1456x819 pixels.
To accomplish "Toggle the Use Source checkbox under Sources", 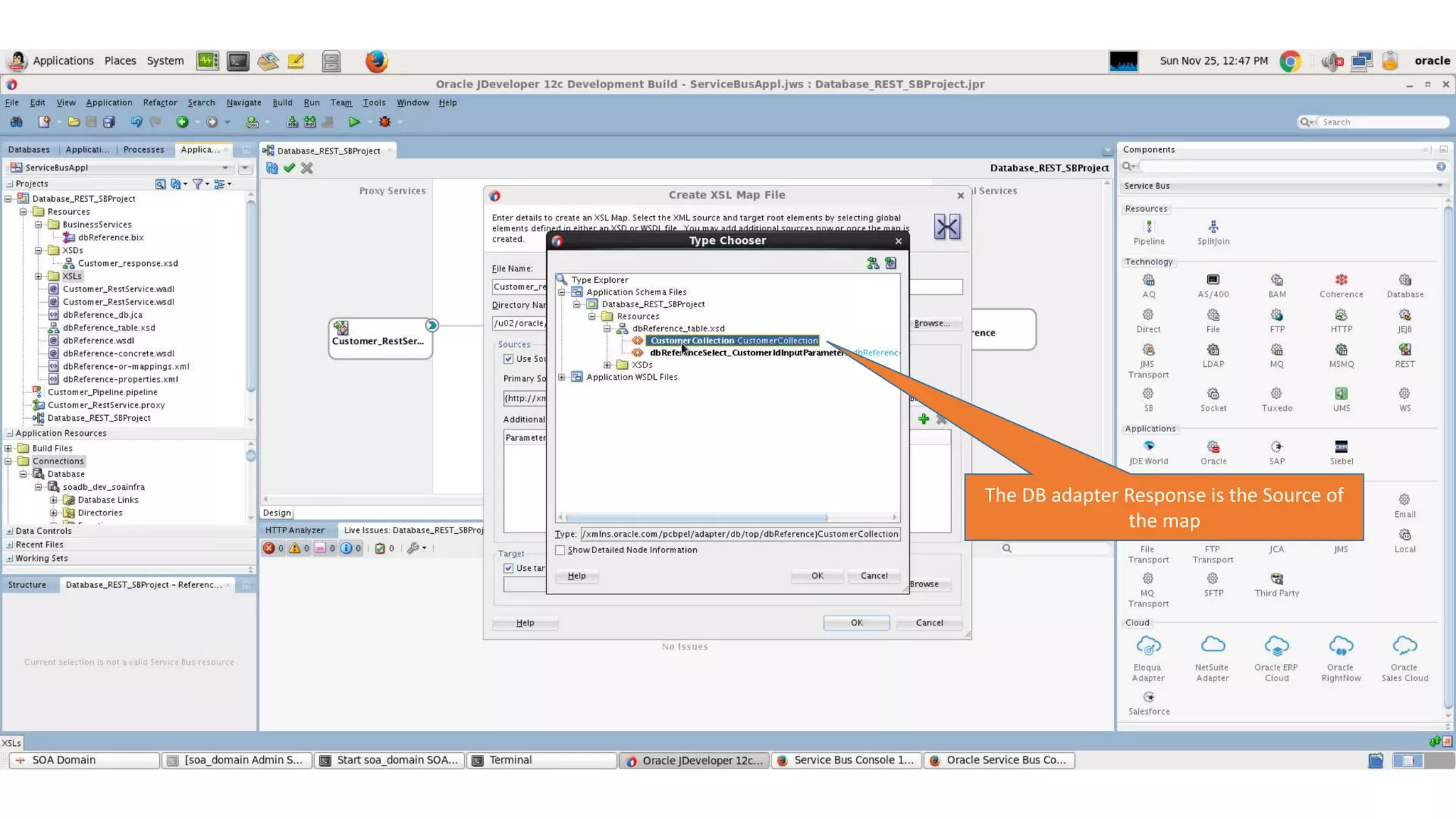I will 508,359.
